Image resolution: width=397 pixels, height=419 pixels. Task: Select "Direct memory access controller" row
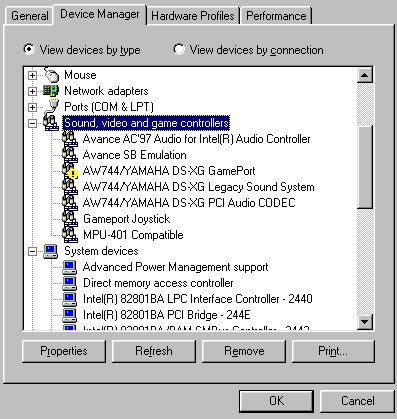(x=158, y=283)
